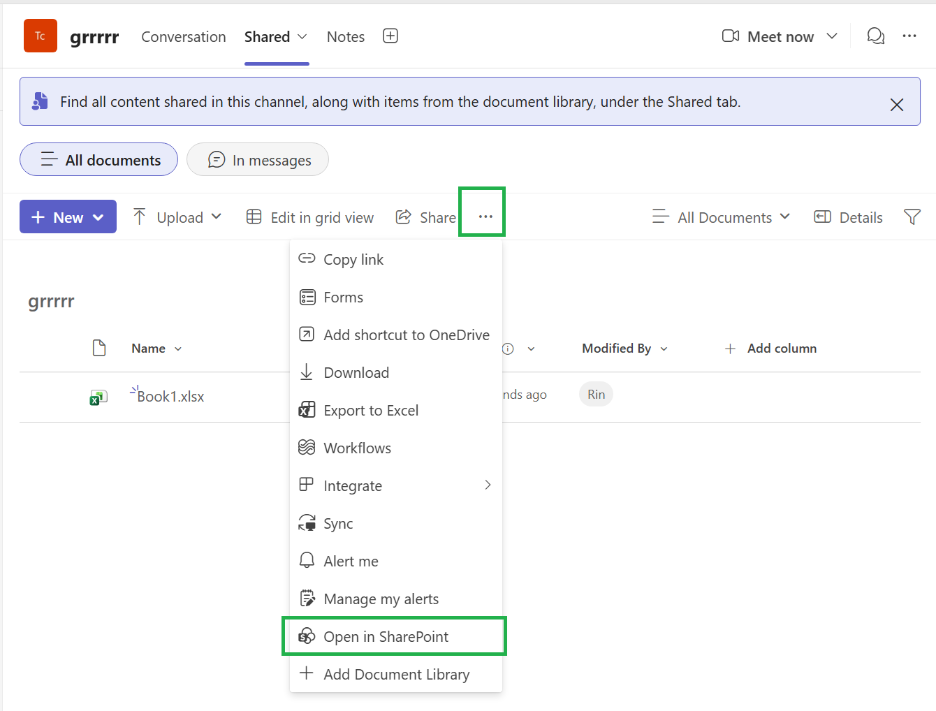This screenshot has width=936, height=711.
Task: Click Open in SharePoint
Action: (395, 637)
